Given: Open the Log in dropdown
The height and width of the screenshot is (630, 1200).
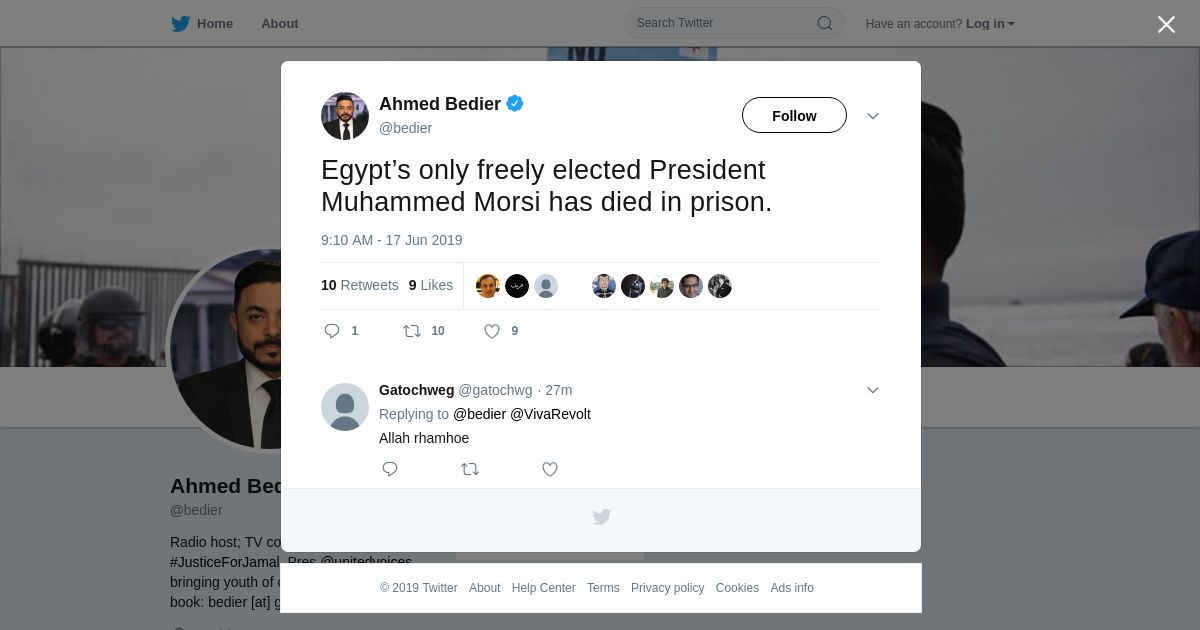Looking at the screenshot, I should [989, 24].
